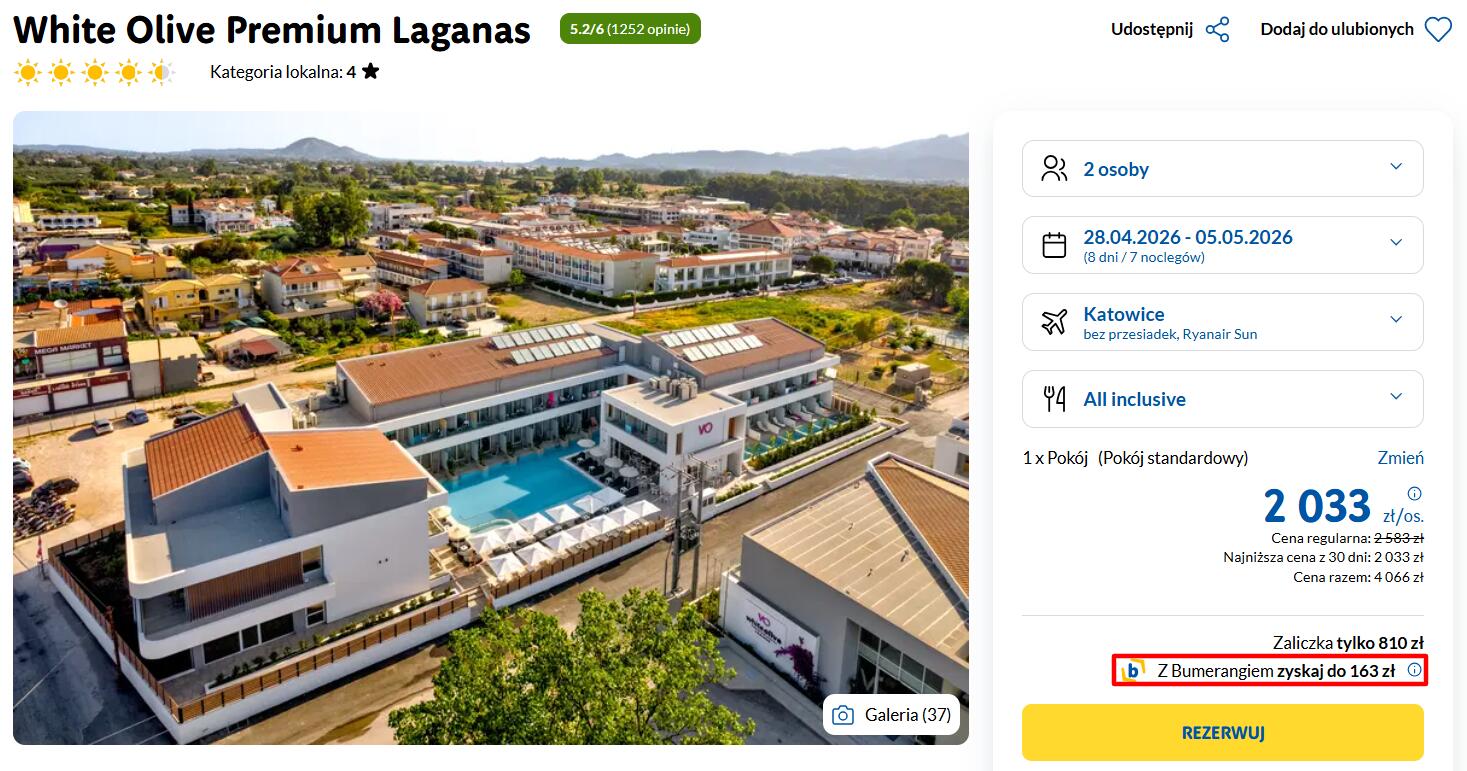Screen dimensions: 1467x771
Task: Open Galeria (37) photo gallery
Action: click(x=891, y=715)
